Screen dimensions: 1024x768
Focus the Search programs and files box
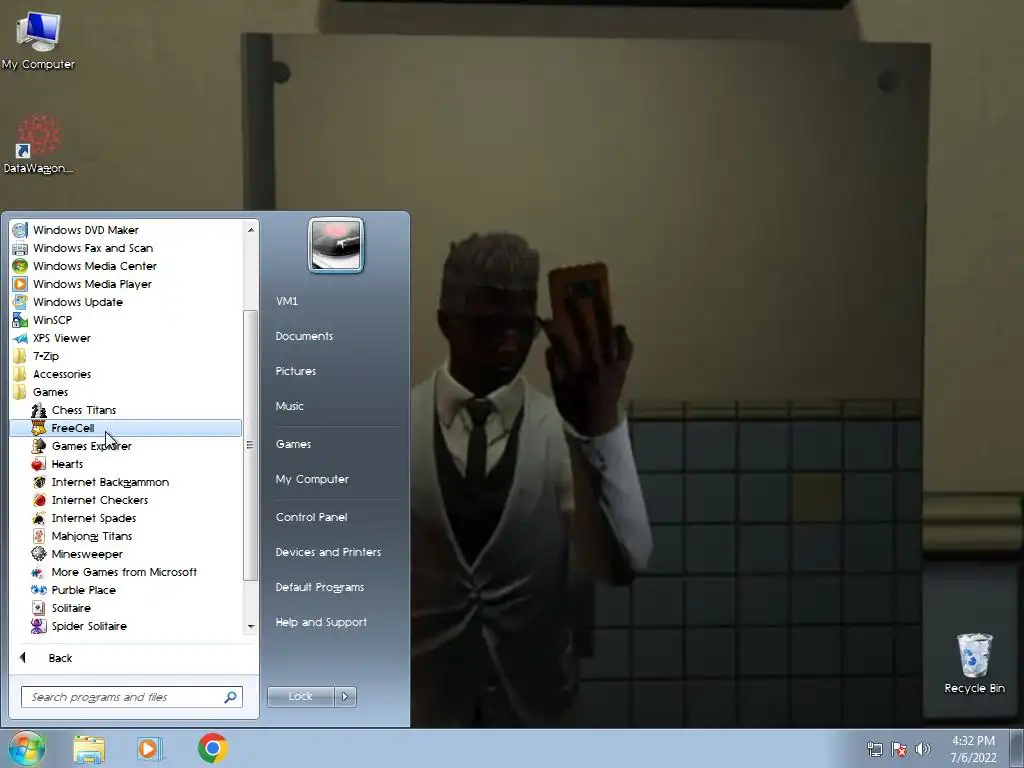point(132,697)
